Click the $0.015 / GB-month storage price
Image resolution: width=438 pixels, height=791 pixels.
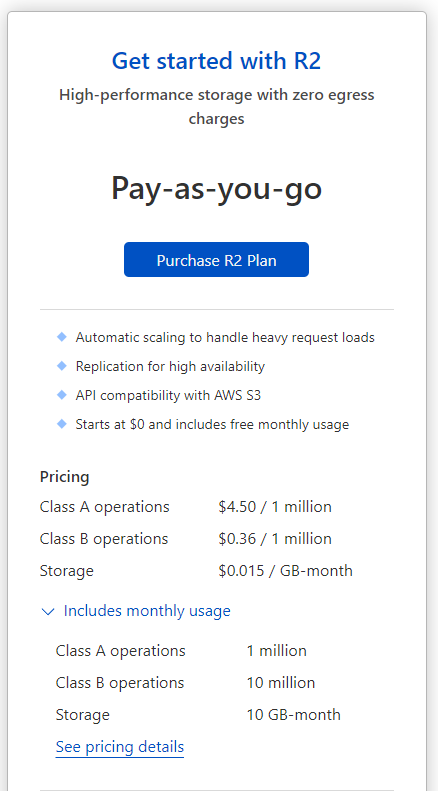[286, 571]
